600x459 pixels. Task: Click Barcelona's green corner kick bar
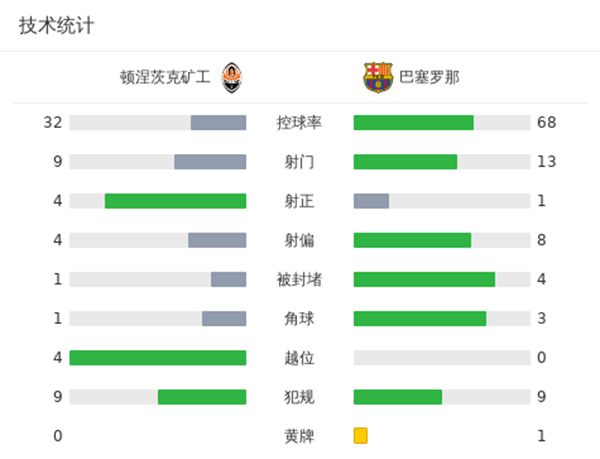coord(420,319)
